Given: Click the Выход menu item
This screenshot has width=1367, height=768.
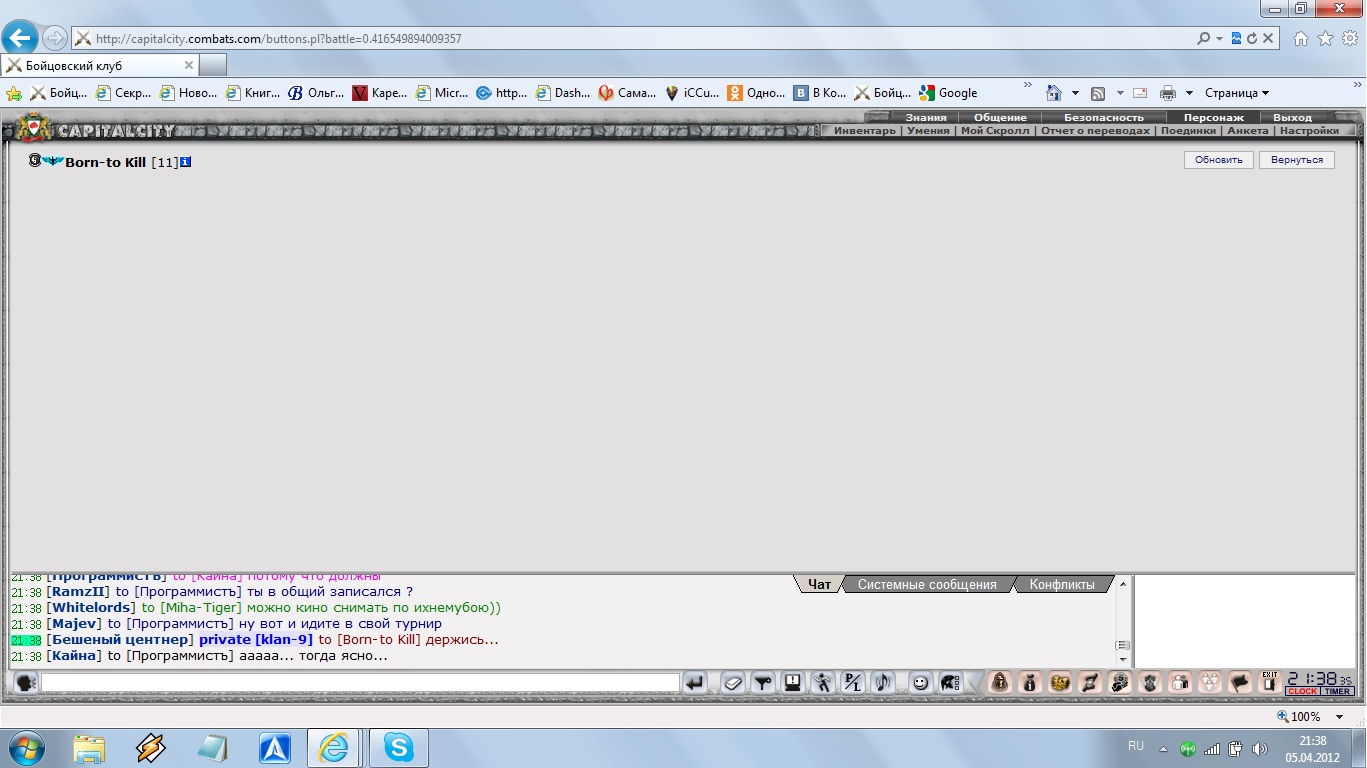Looking at the screenshot, I should click(x=1292, y=117).
